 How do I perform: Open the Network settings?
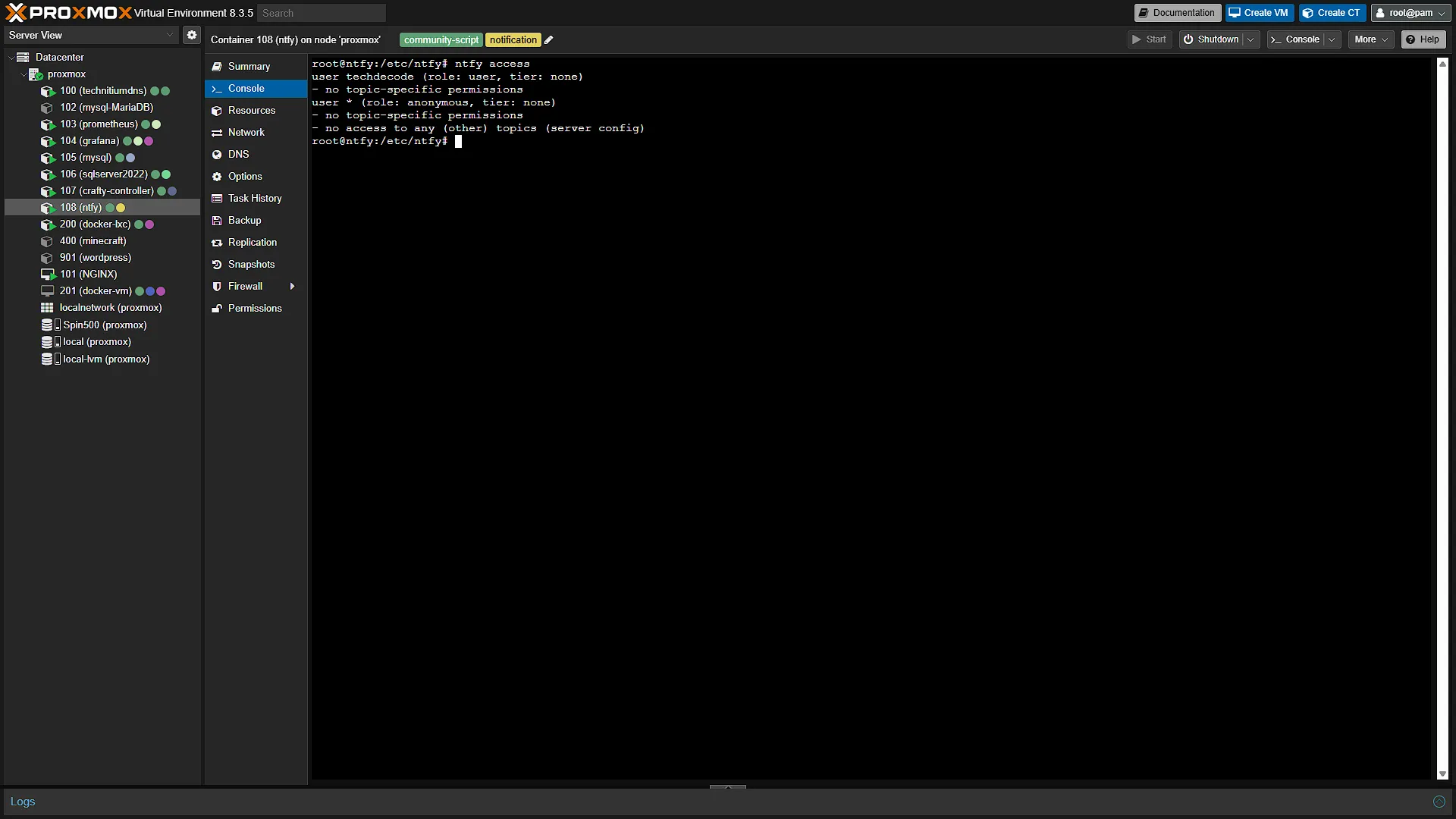click(x=256, y=133)
